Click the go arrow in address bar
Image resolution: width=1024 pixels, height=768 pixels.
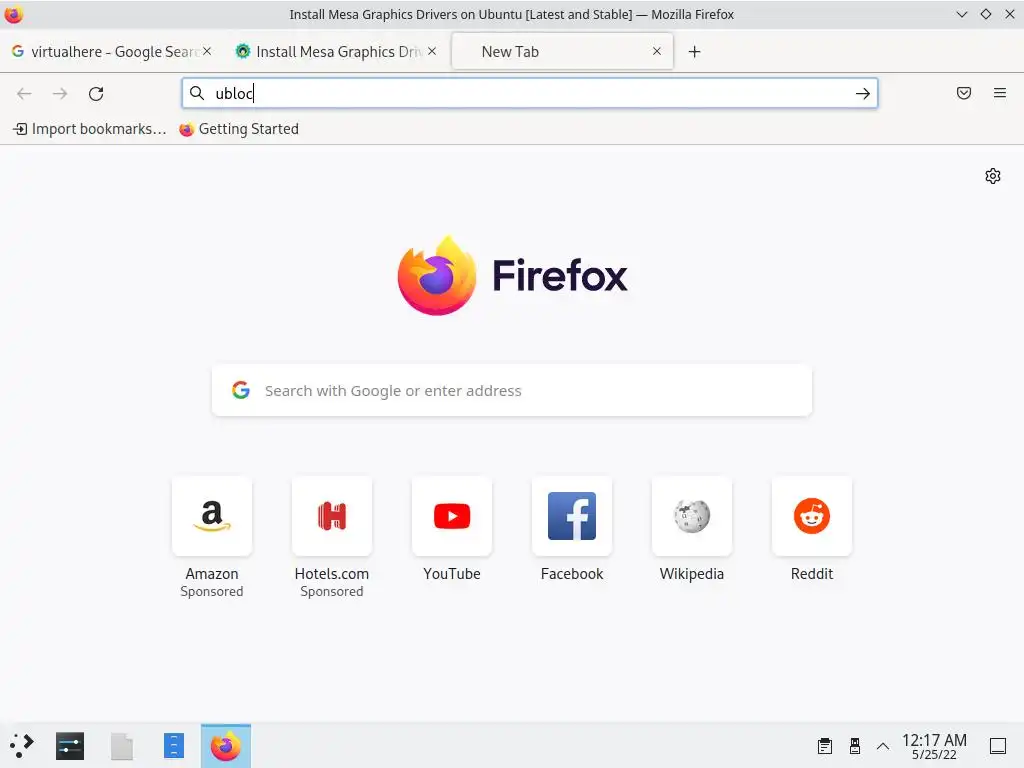(863, 93)
